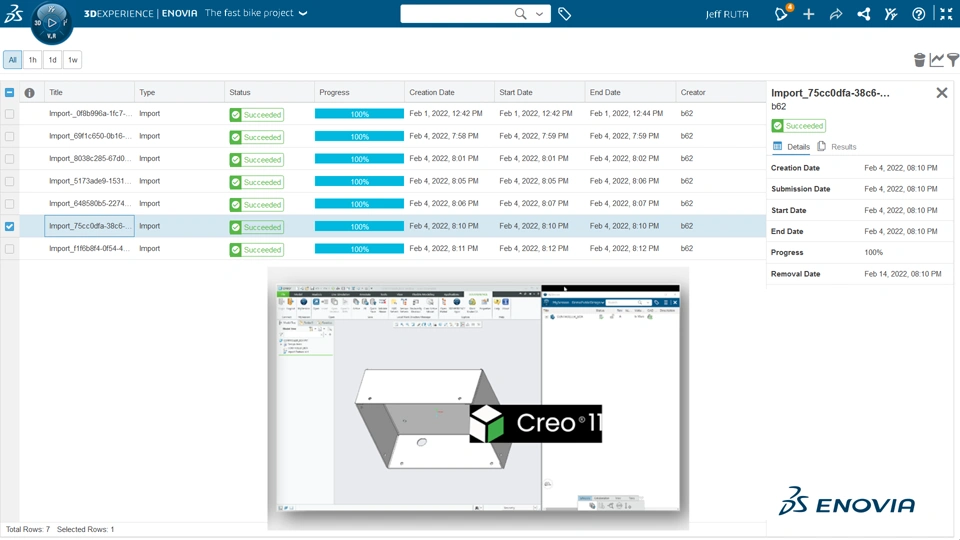960x540 pixels.
Task: Click progress bar of Import_75cc0dfa row
Action: pos(359,227)
